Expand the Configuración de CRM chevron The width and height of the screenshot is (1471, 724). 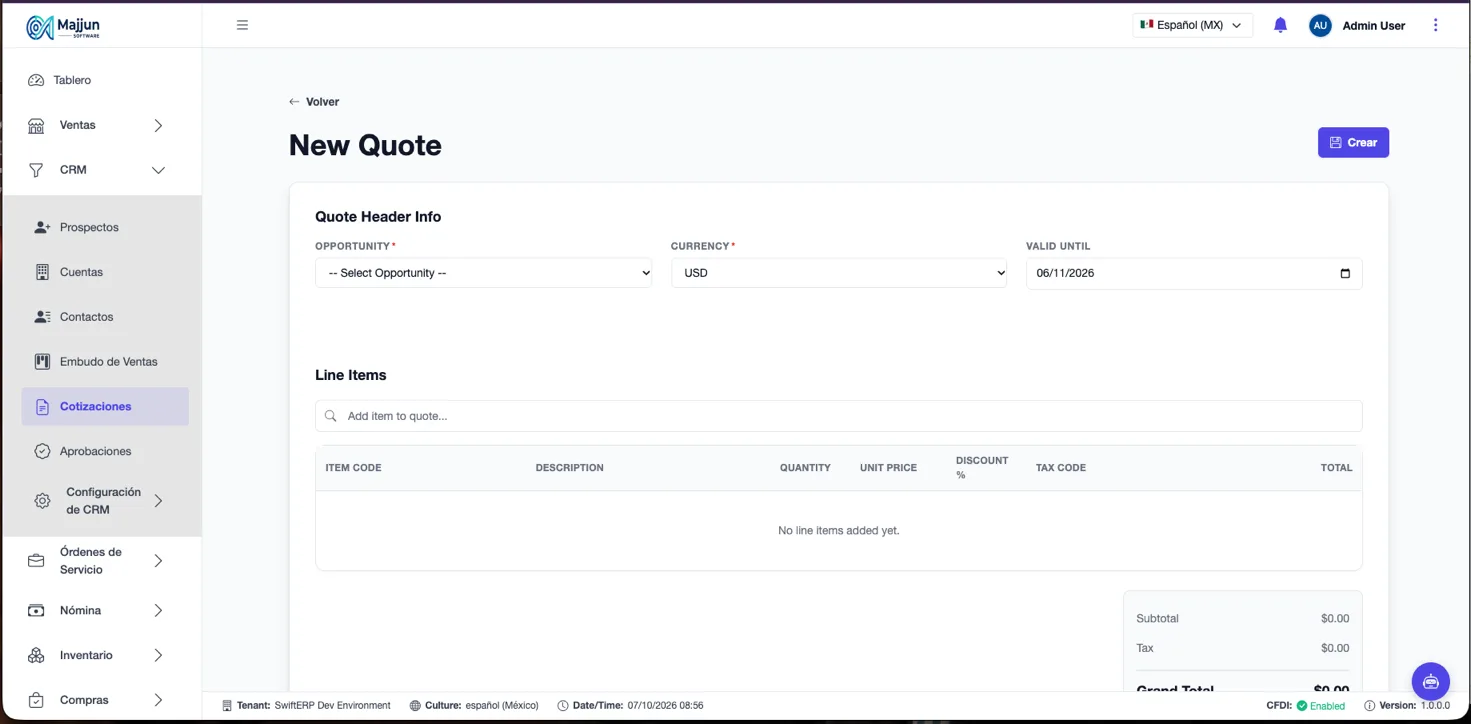tap(158, 501)
